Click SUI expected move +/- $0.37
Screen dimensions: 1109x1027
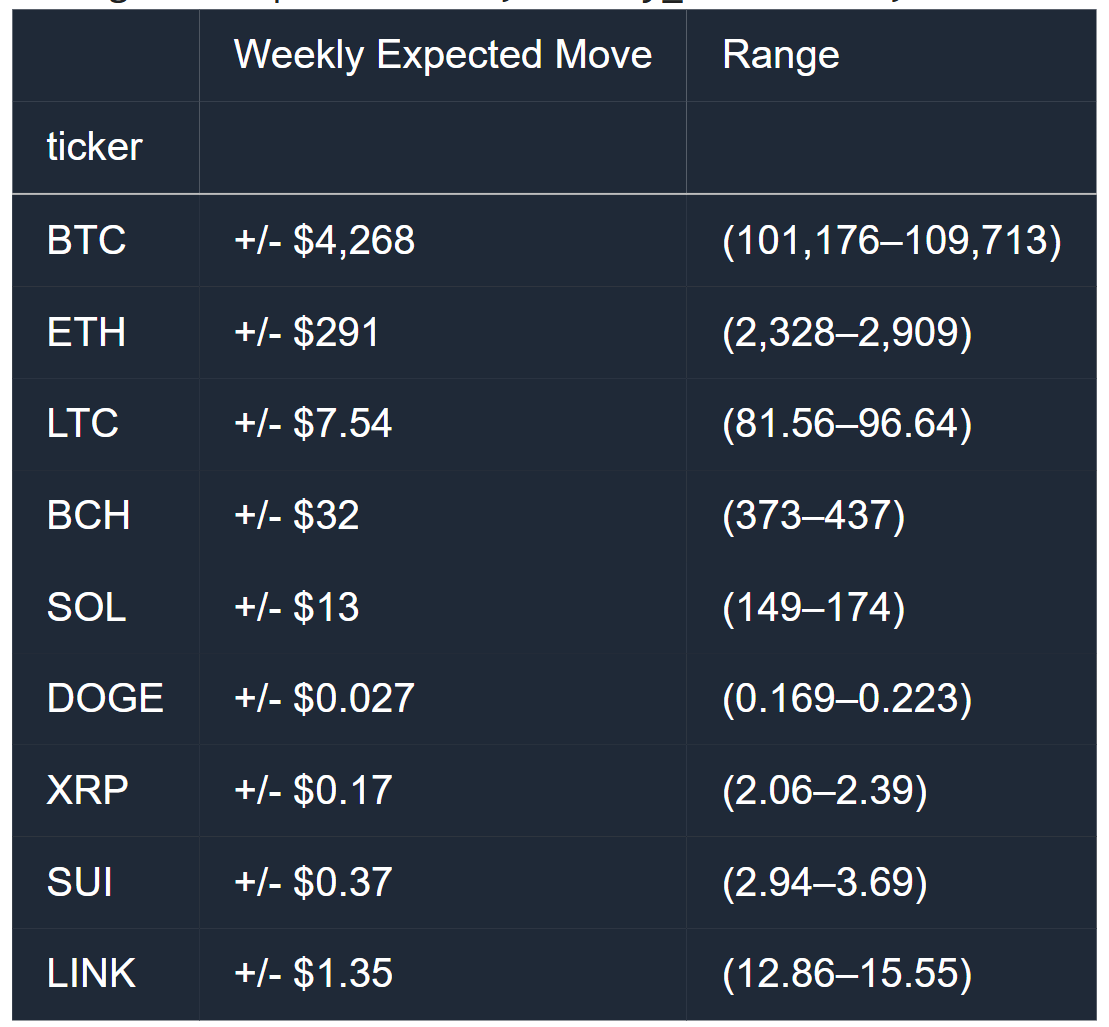tap(313, 883)
